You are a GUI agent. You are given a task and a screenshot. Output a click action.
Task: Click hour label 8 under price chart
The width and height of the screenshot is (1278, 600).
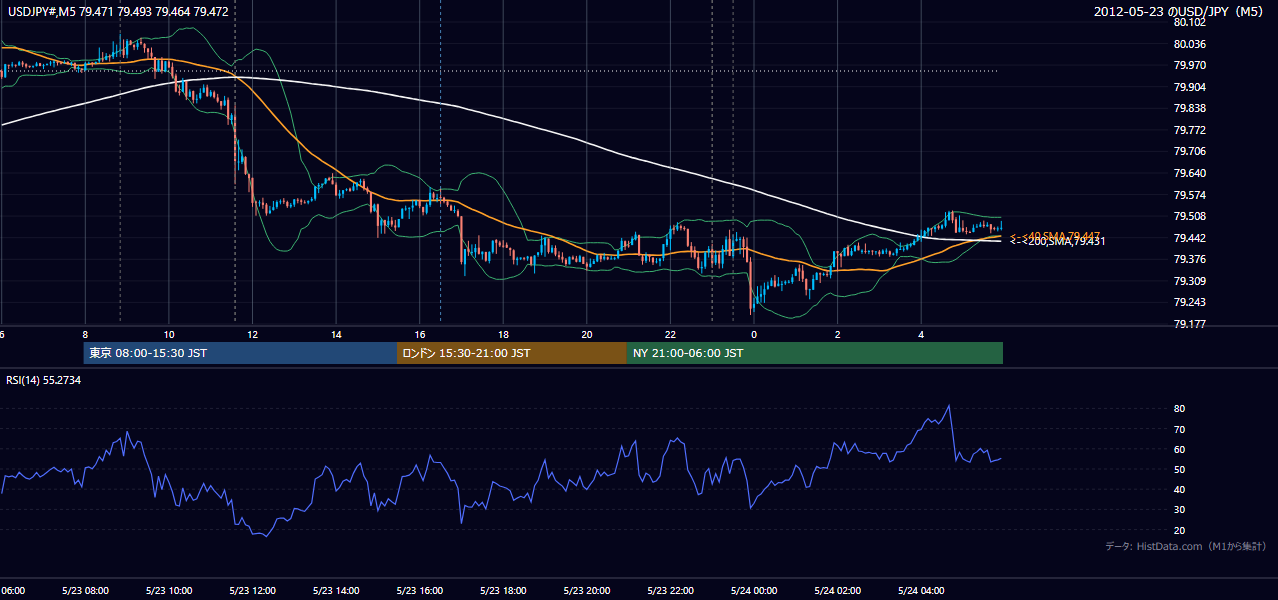[85, 335]
